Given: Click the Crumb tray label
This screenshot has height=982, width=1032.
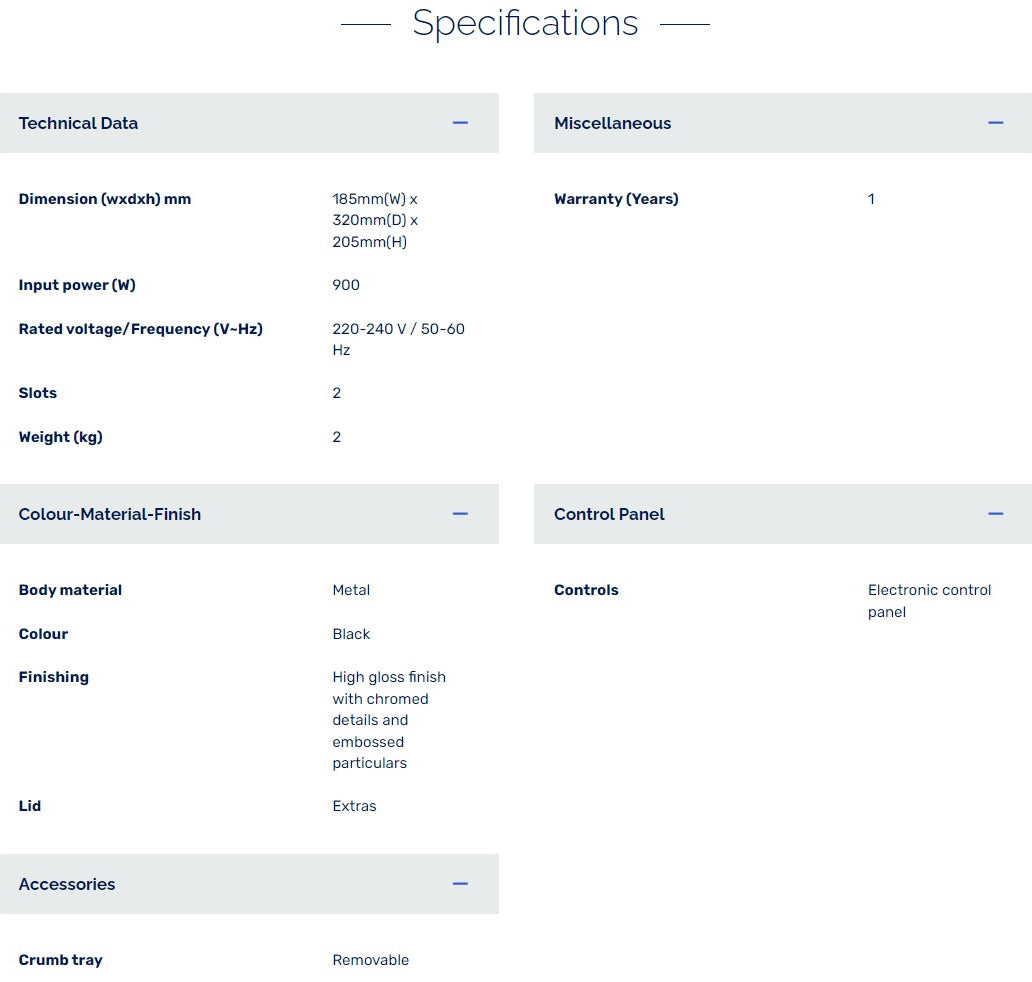Looking at the screenshot, I should point(60,960).
